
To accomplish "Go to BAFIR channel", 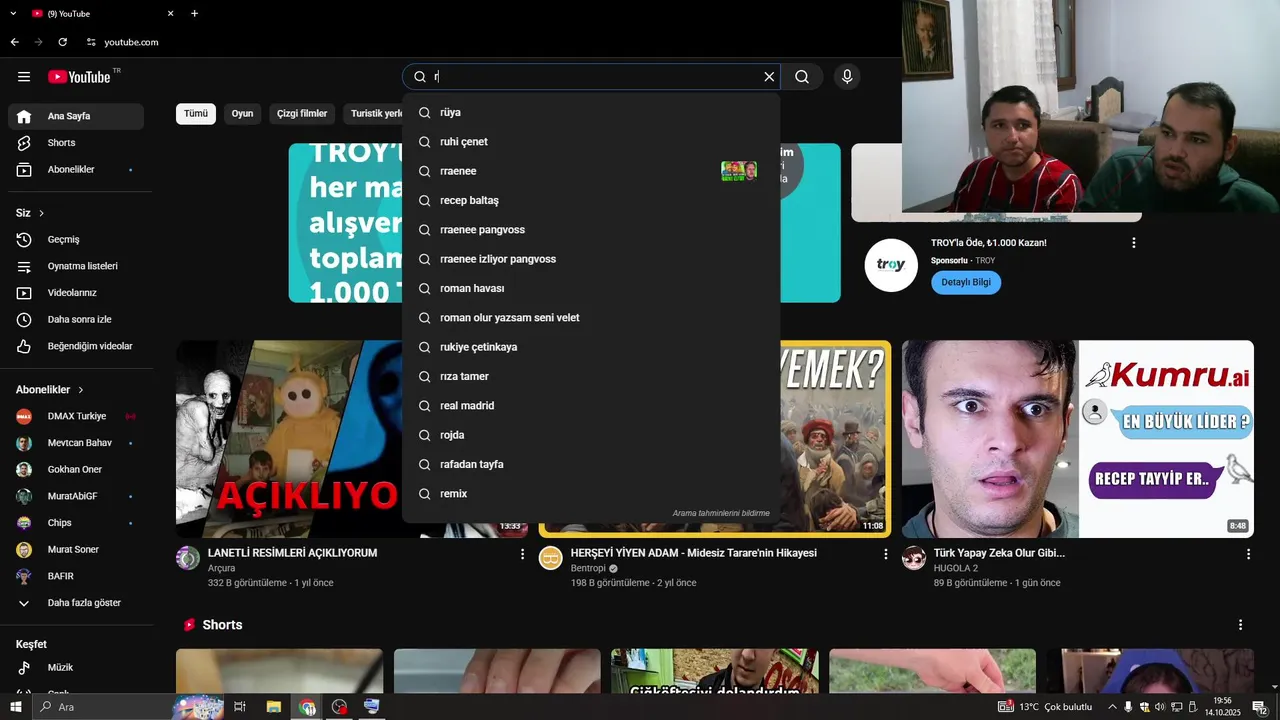I will [x=76, y=576].
